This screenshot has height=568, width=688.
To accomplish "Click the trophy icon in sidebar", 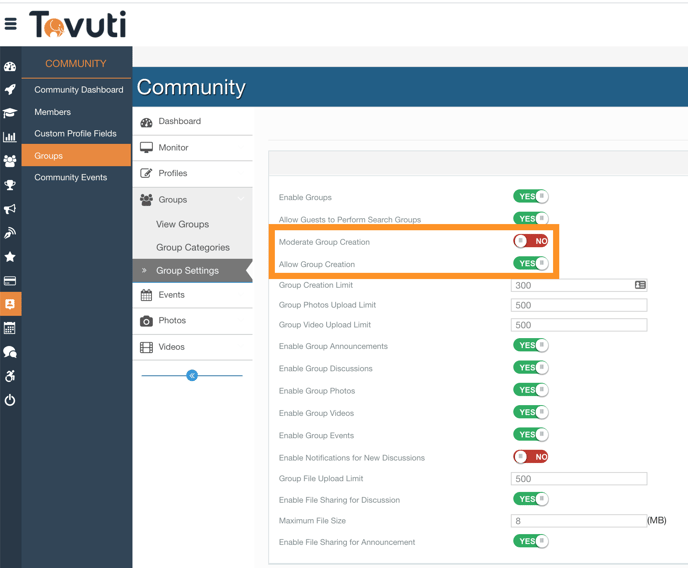I will (x=10, y=185).
